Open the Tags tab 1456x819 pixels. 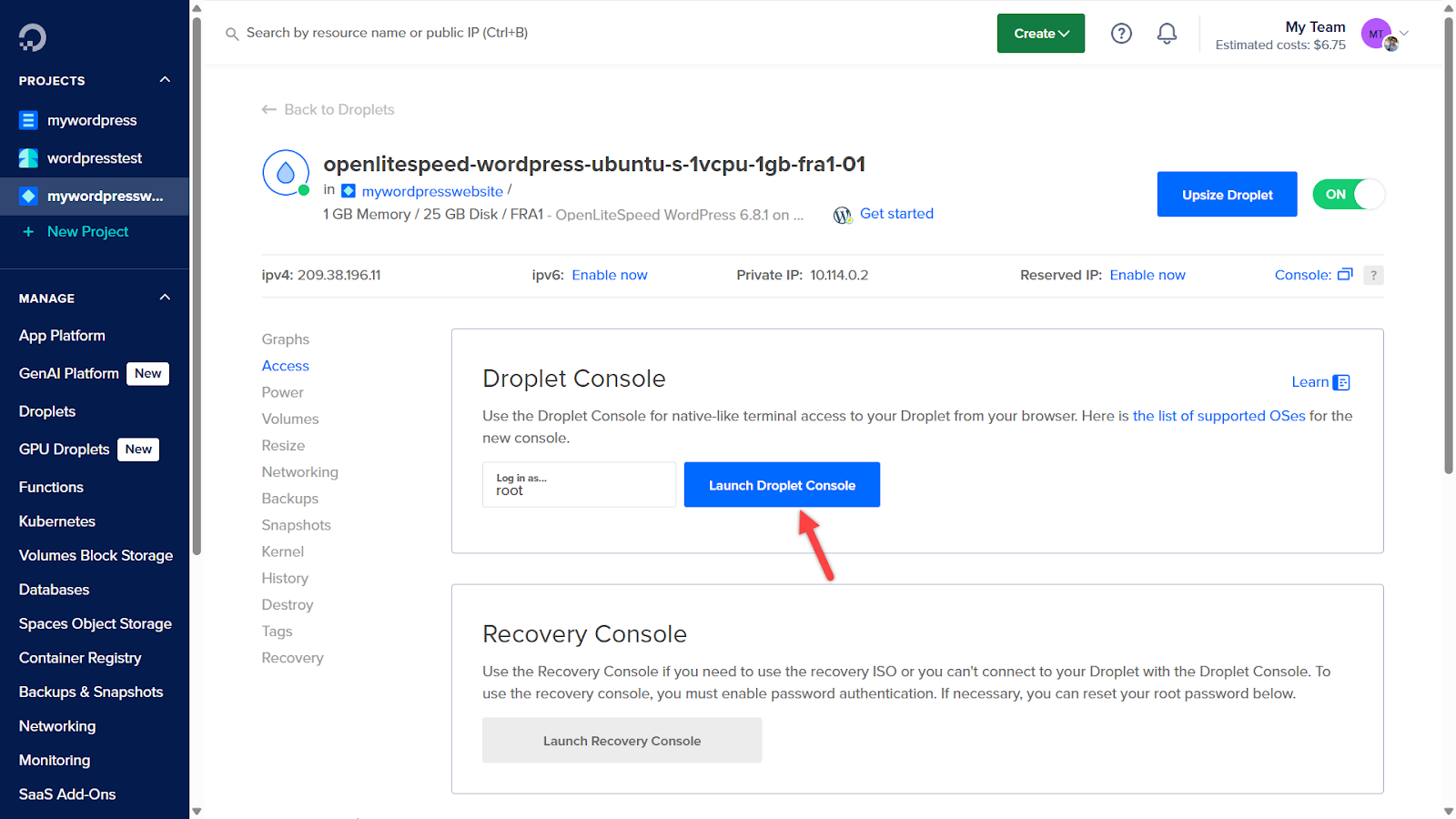coord(278,632)
